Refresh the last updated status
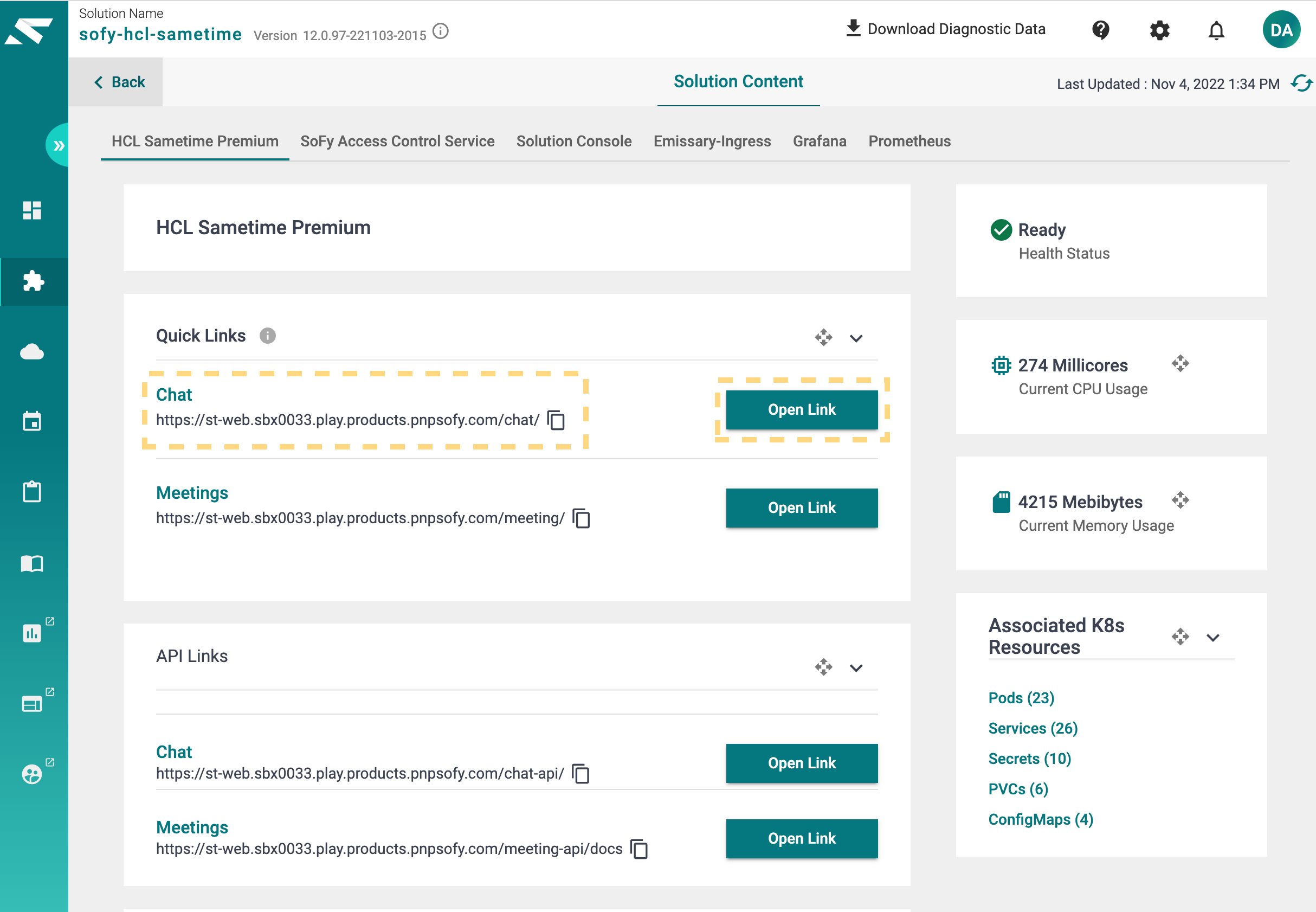The width and height of the screenshot is (1316, 912). [1301, 84]
